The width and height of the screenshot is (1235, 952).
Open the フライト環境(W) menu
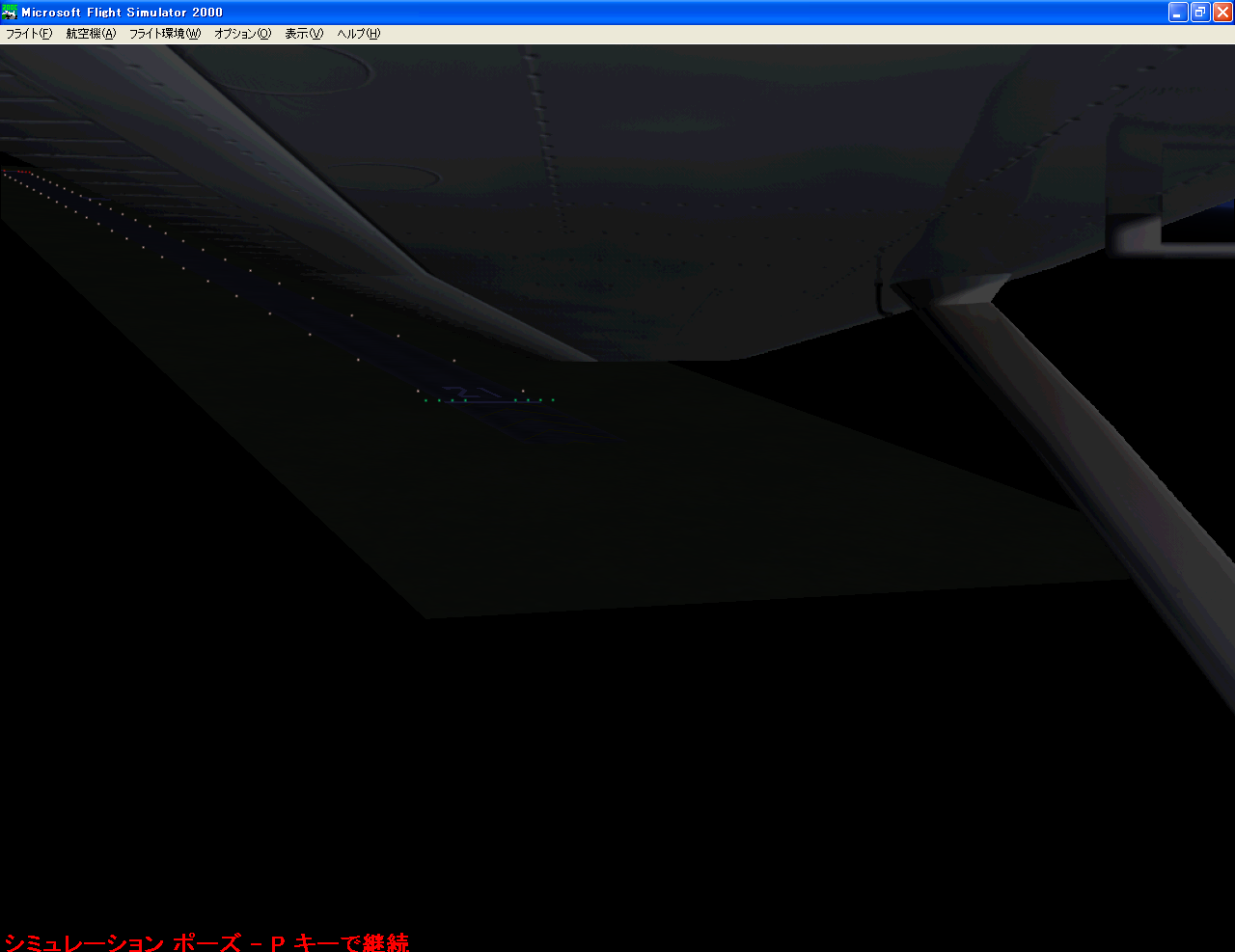(165, 34)
